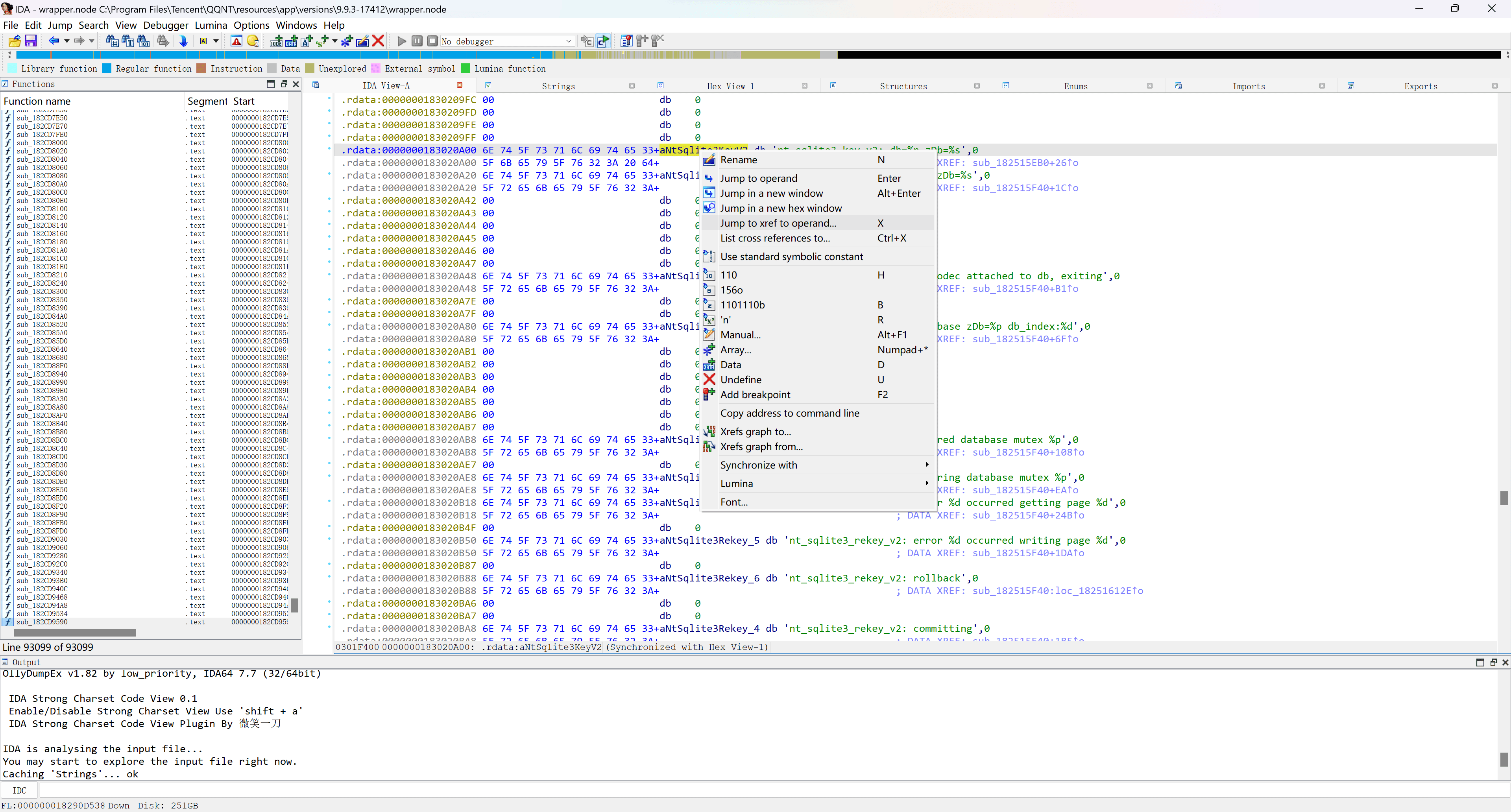Open the Debugger menu
1511x812 pixels.
(x=165, y=25)
